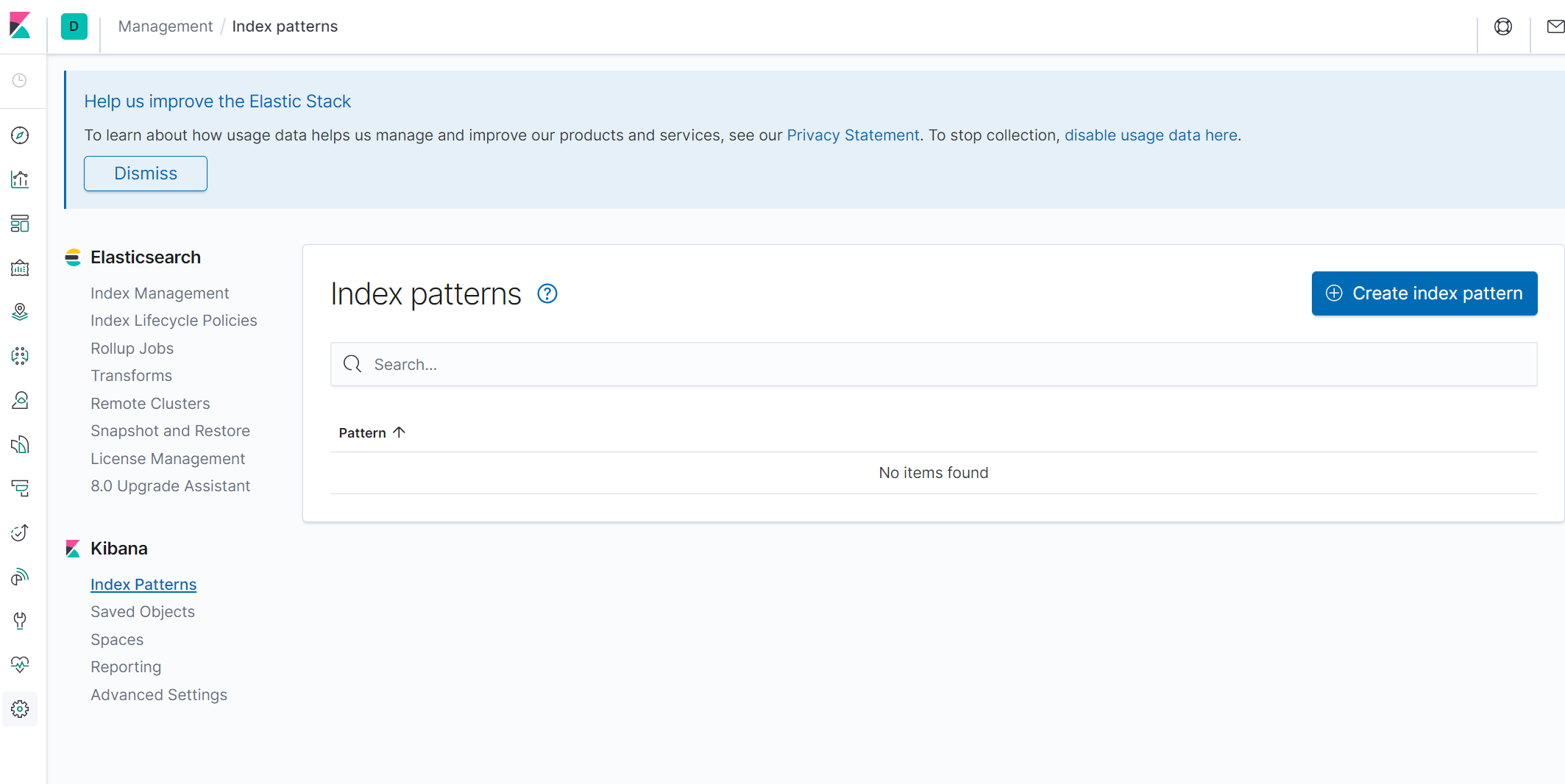
Task: Open Reporting
Action: pos(126,667)
